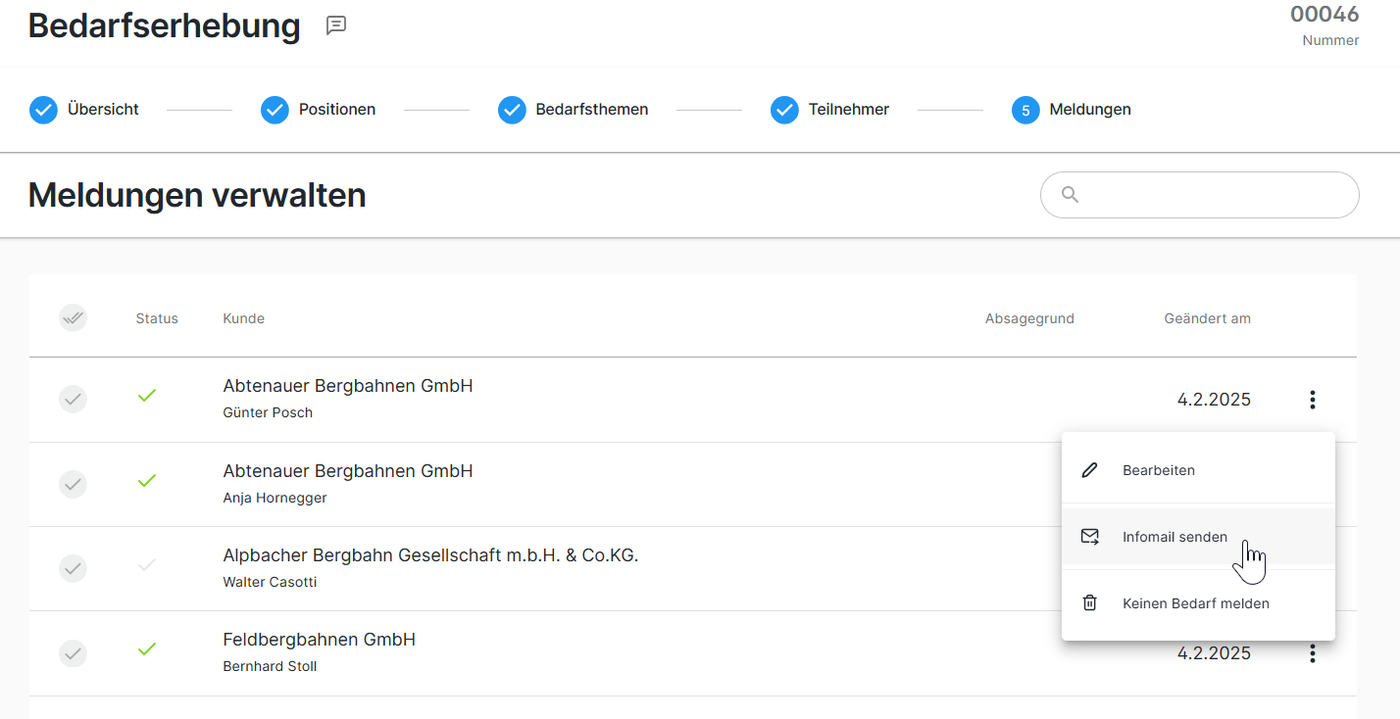Select the Bernhard Stoll row checkbox
The width and height of the screenshot is (1400, 719).
tap(73, 653)
